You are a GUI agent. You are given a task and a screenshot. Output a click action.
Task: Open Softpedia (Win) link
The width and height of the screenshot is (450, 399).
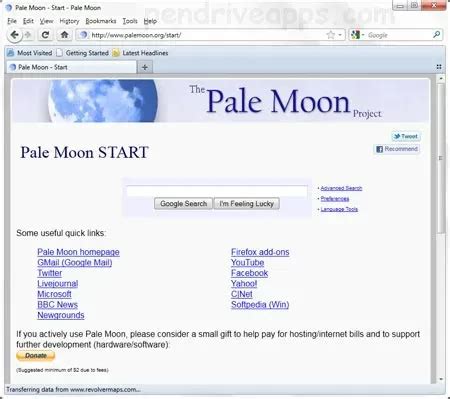coord(260,305)
